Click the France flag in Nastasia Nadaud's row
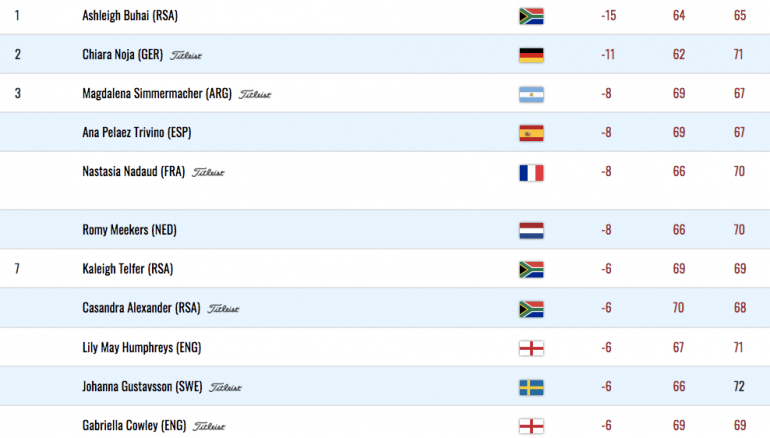The height and width of the screenshot is (438, 770). coord(531,173)
